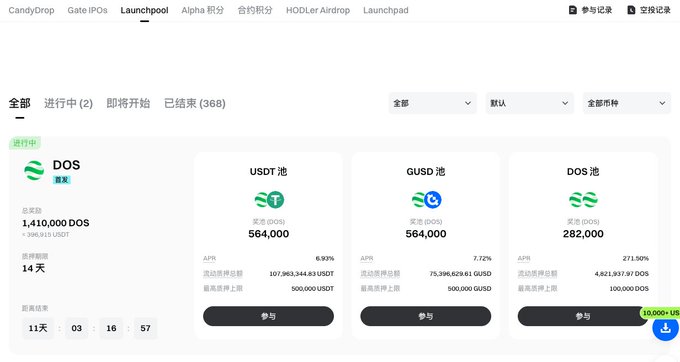This screenshot has width=680, height=362.
Task: Click the DOS pool coin pair icon
Action: point(583,200)
